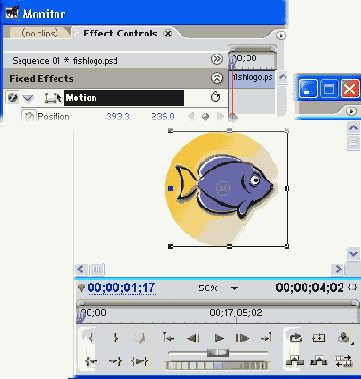Reset the Motion effect

(216, 97)
